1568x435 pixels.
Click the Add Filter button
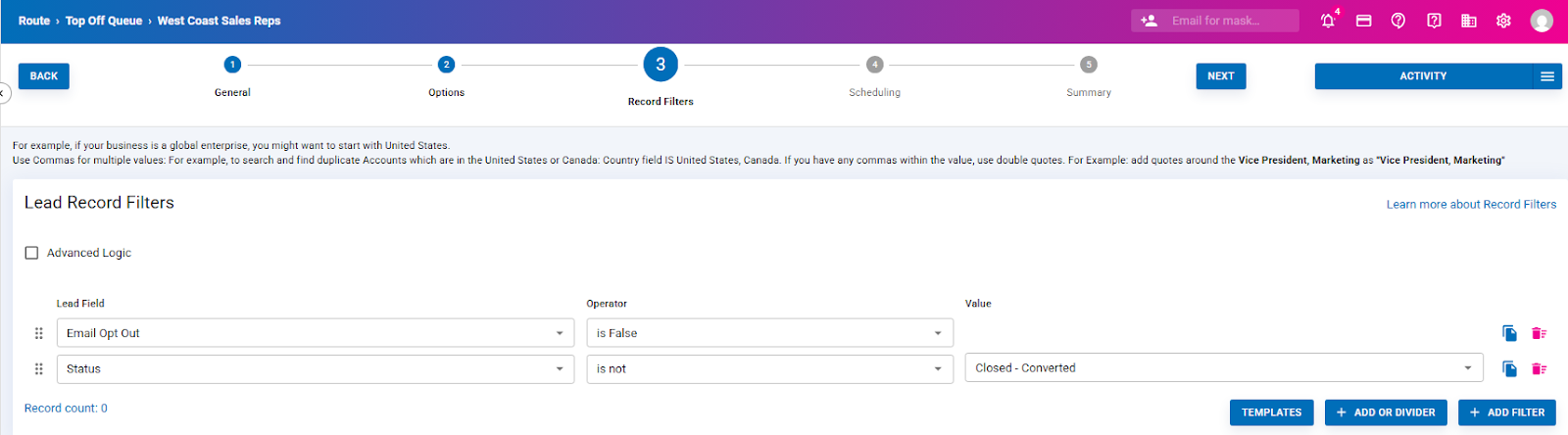click(1506, 412)
